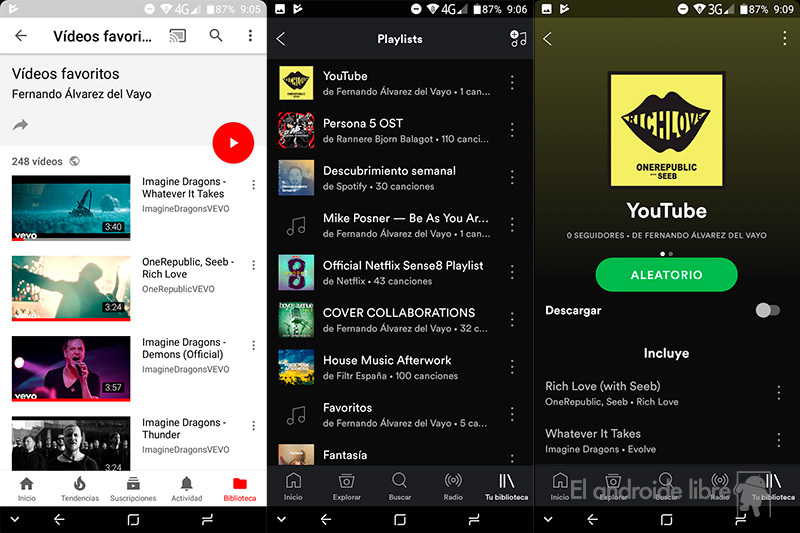
Task: Open YouTube header overflow menu
Action: point(250,35)
